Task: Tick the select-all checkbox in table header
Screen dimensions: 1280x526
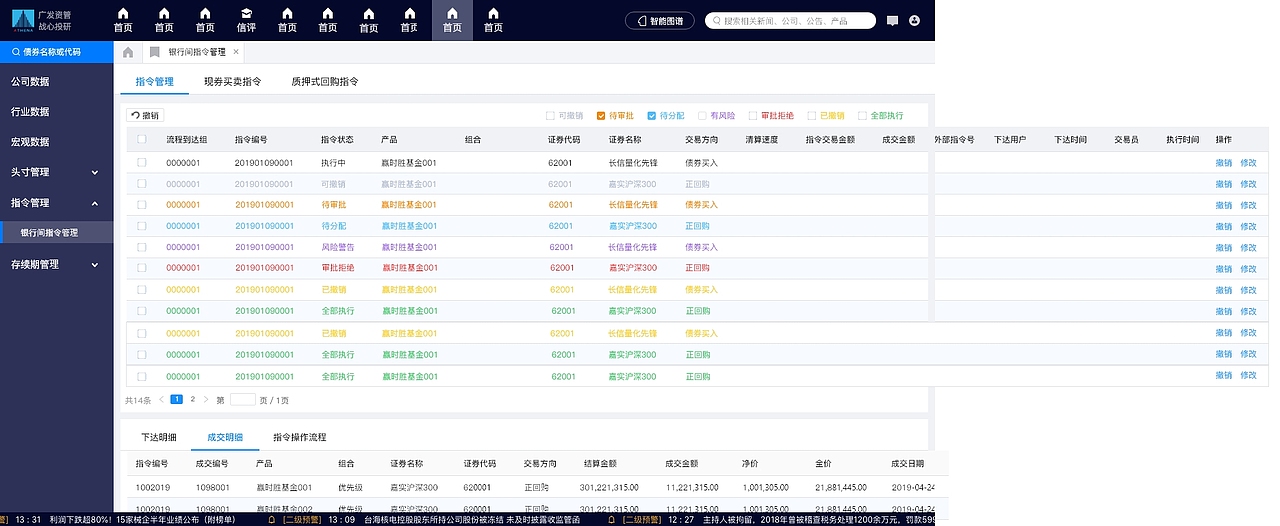Action: (x=142, y=140)
